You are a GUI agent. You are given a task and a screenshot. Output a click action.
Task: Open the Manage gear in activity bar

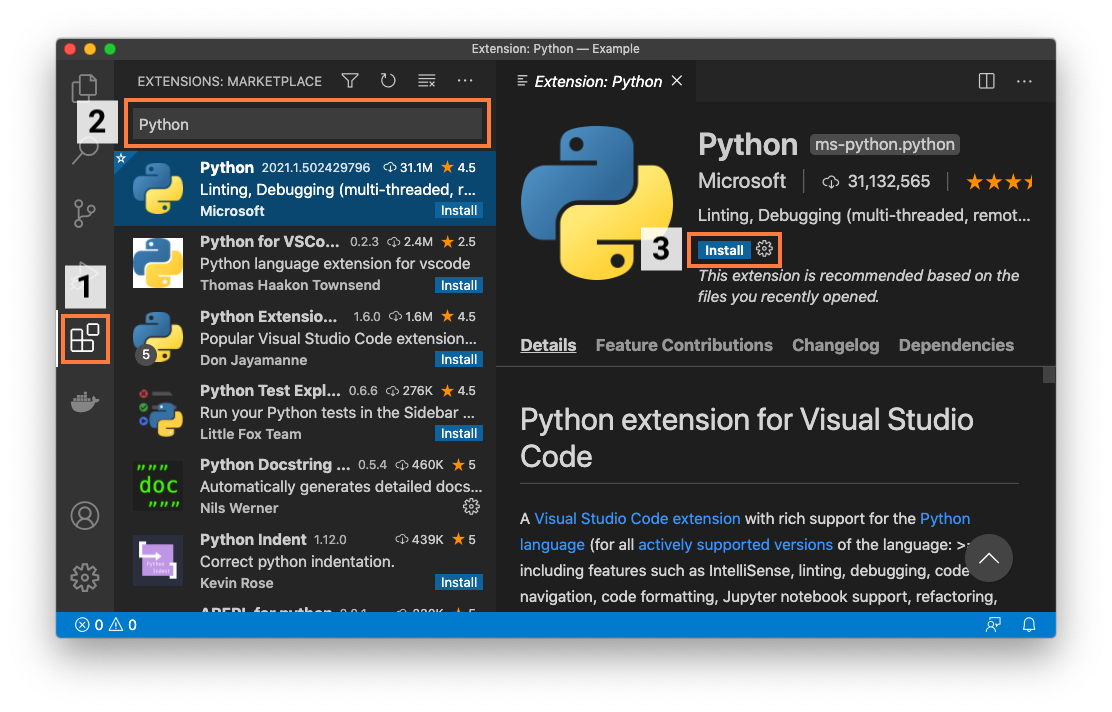tap(85, 577)
